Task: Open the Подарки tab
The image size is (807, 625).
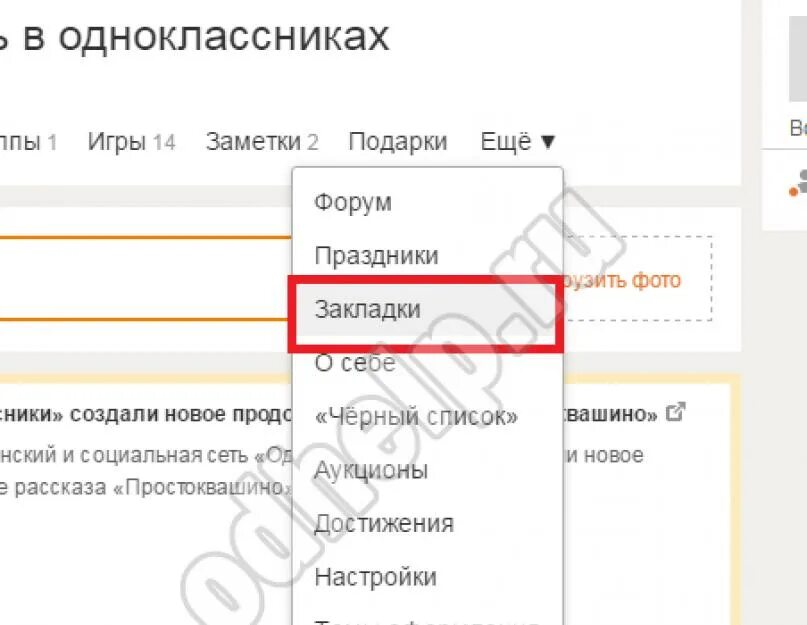Action: pos(398,142)
